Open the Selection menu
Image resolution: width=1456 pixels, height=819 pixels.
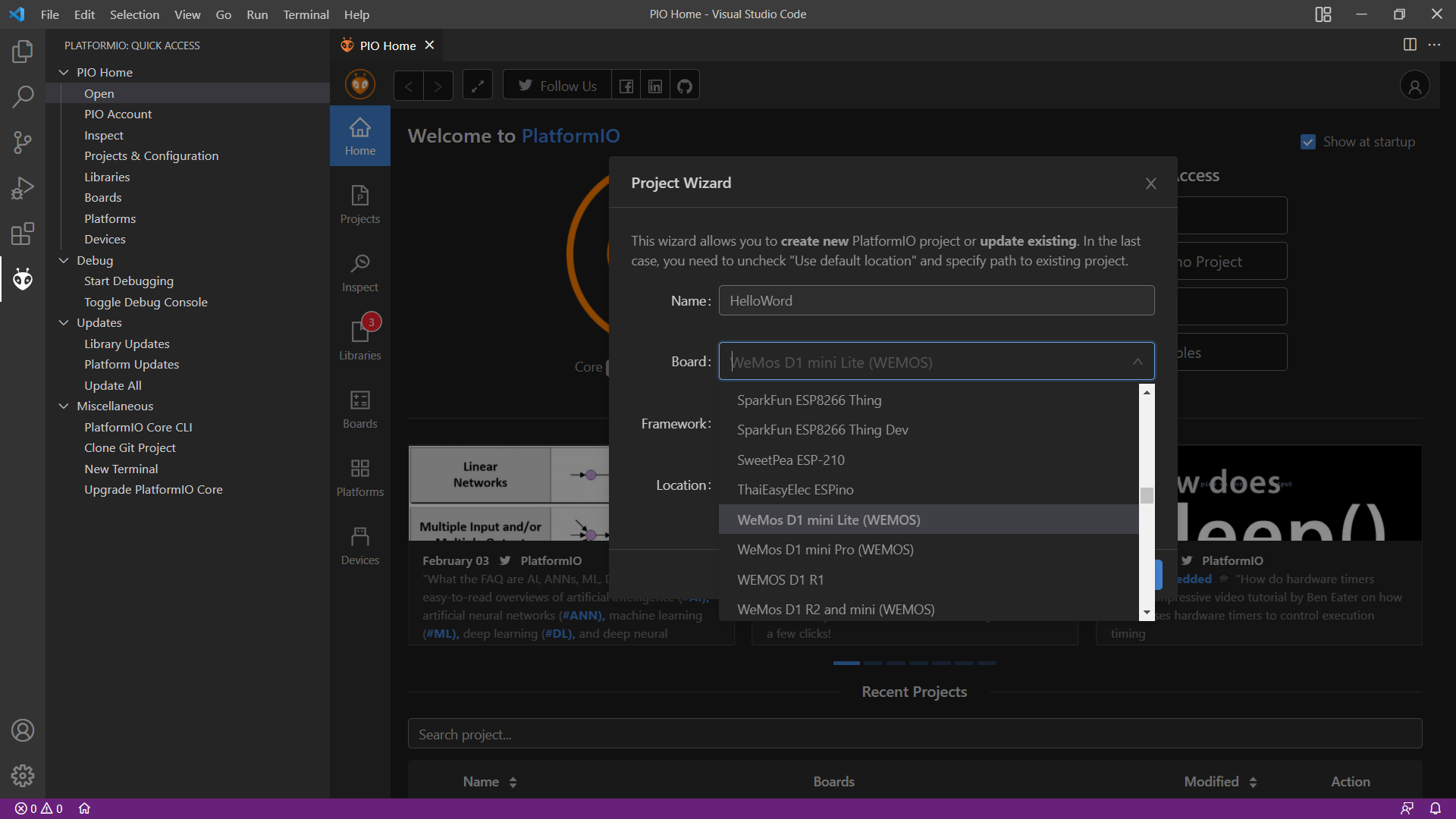[134, 14]
